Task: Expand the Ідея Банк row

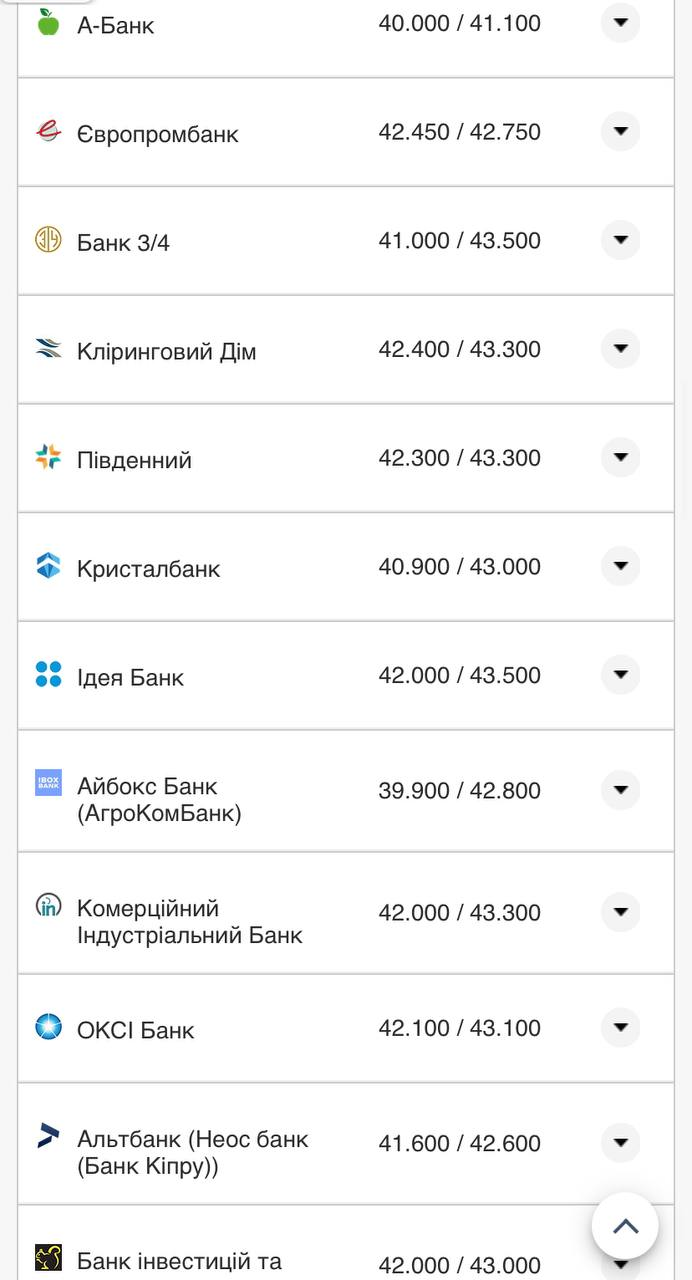Action: 620,674
